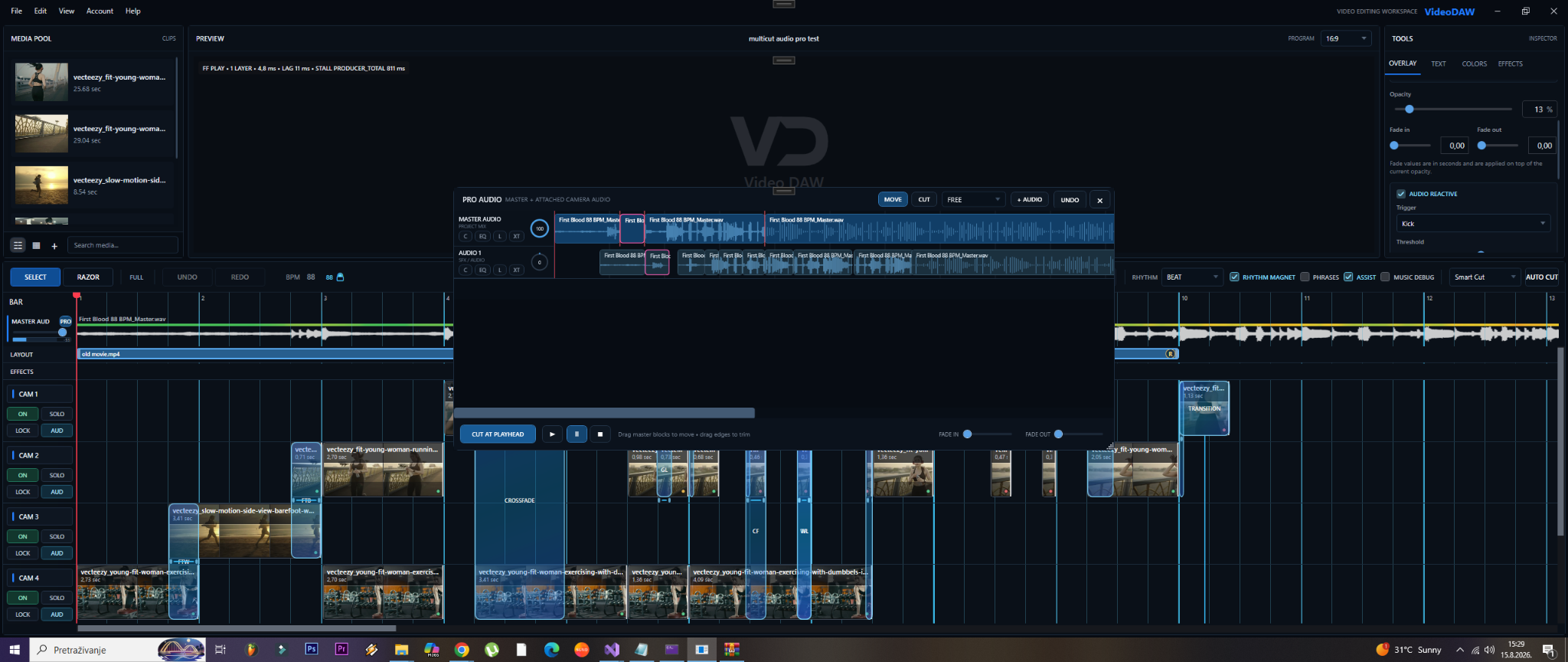The image size is (1568, 662).
Task: Select old movie.mp4 layout clip
Action: [x=628, y=354]
